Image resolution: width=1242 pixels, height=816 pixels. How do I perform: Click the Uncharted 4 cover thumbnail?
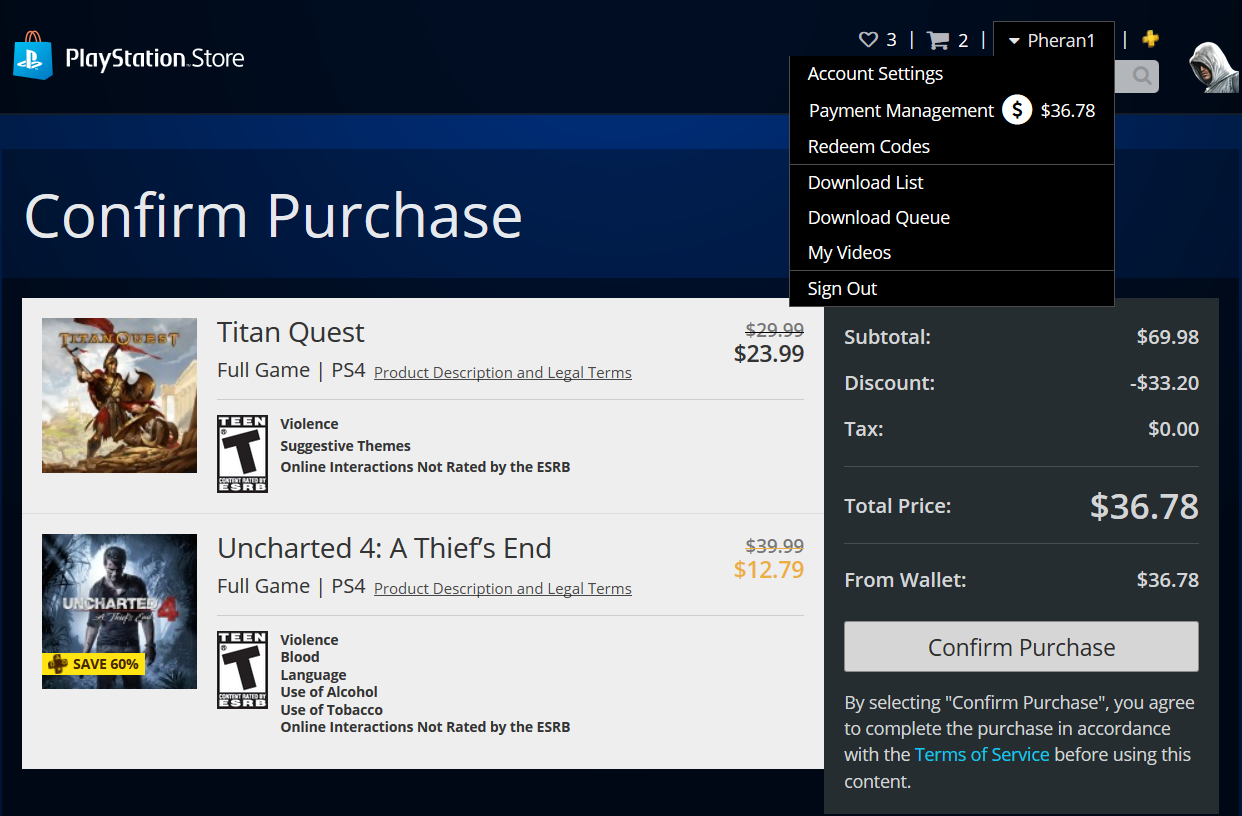tap(119, 611)
